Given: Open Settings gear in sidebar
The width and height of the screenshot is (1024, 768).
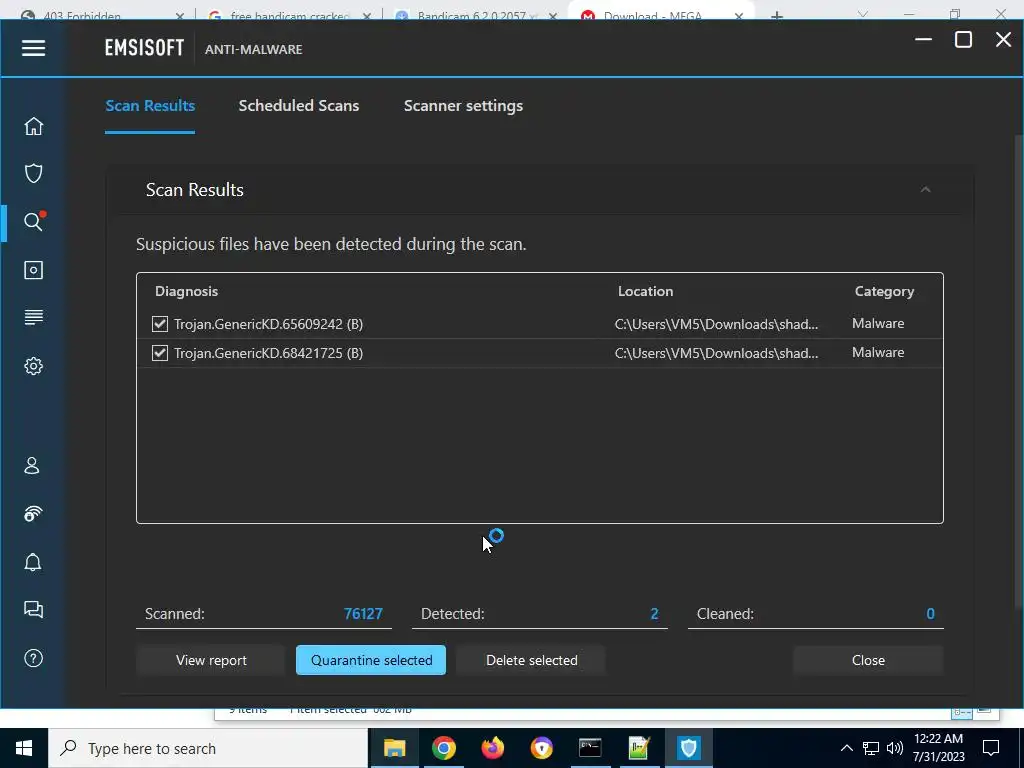Looking at the screenshot, I should coord(33,366).
